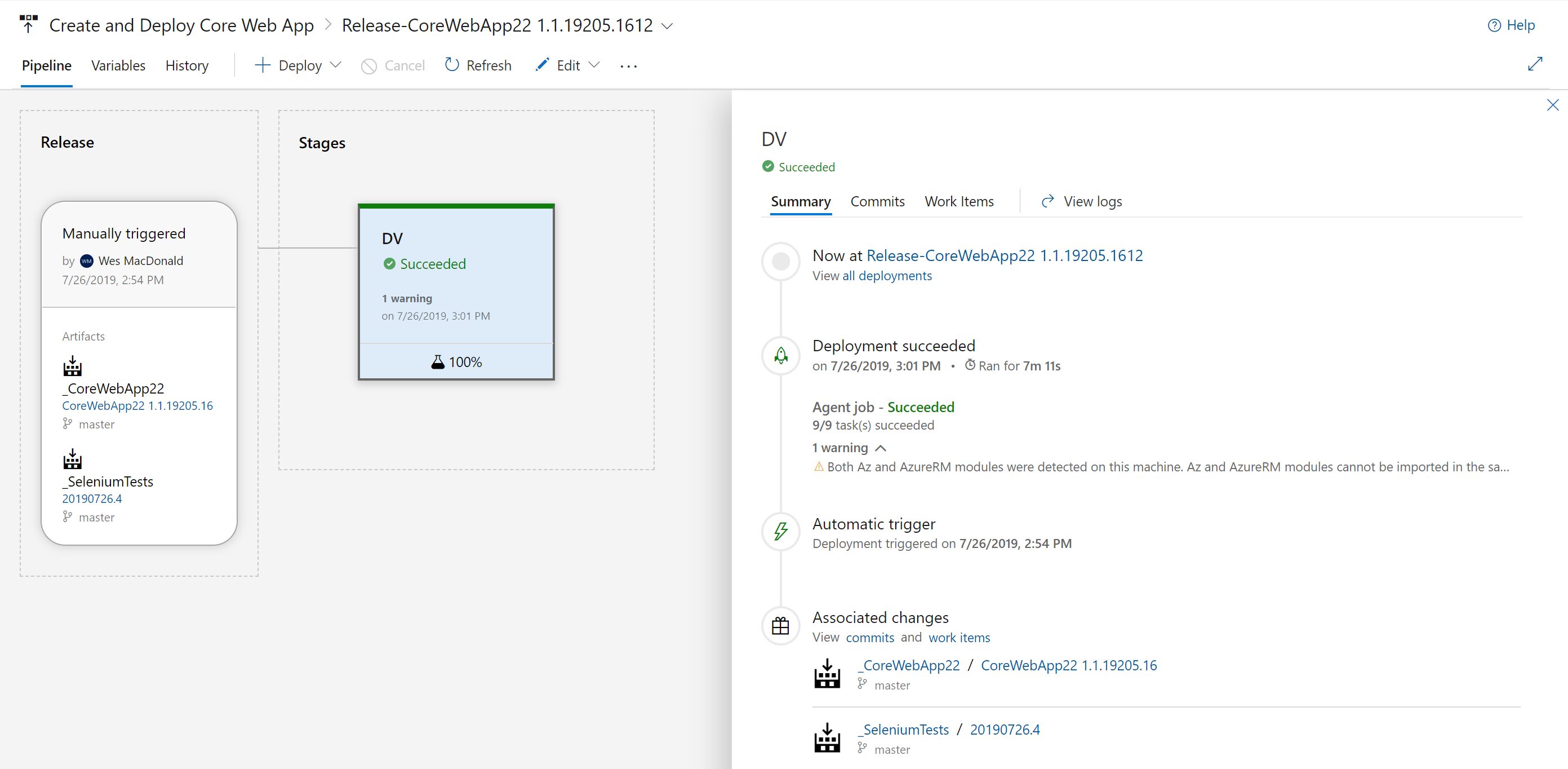This screenshot has width=1568, height=769.
Task: Collapse the 1 warning section
Action: click(880, 448)
